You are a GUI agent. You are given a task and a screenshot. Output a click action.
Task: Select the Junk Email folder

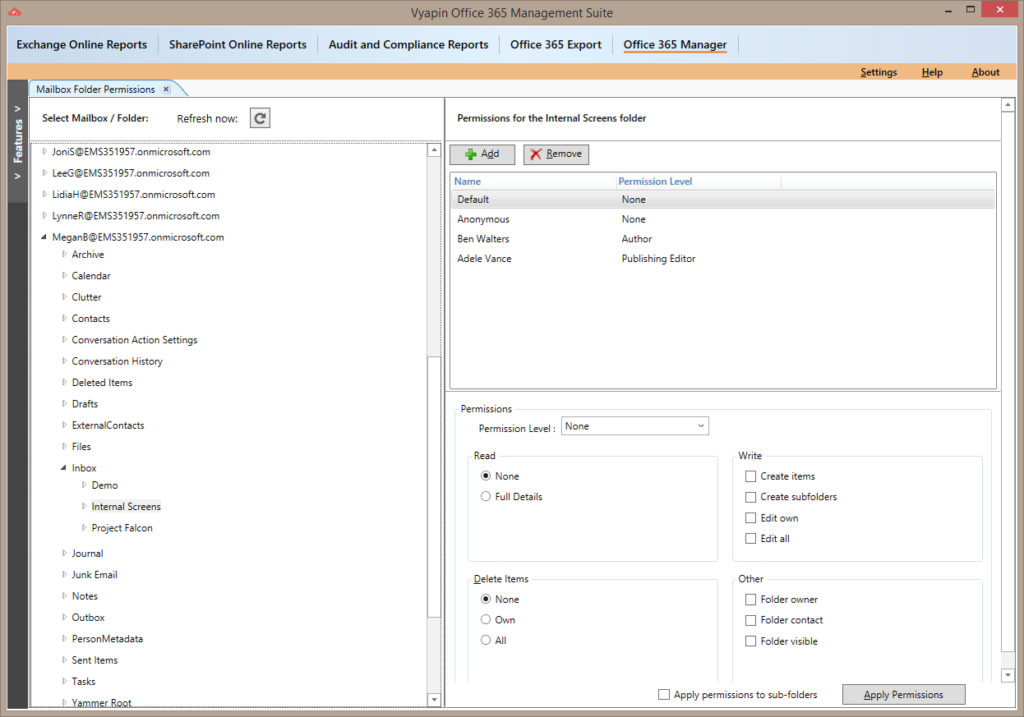[x=95, y=575]
